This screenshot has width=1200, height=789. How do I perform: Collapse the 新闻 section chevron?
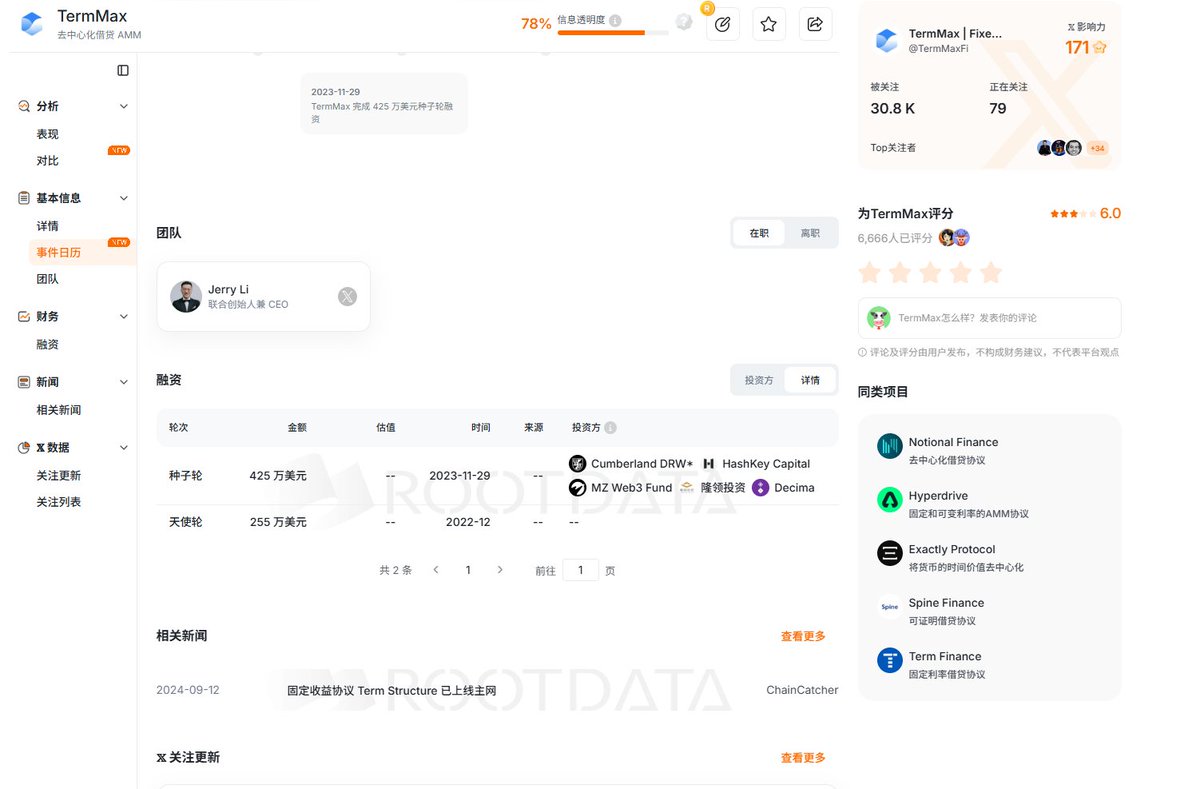[124, 381]
